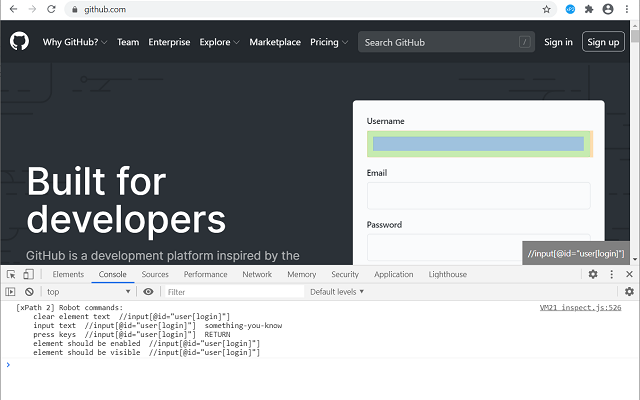
Task: Click the highlighted Username input field
Action: (478, 144)
